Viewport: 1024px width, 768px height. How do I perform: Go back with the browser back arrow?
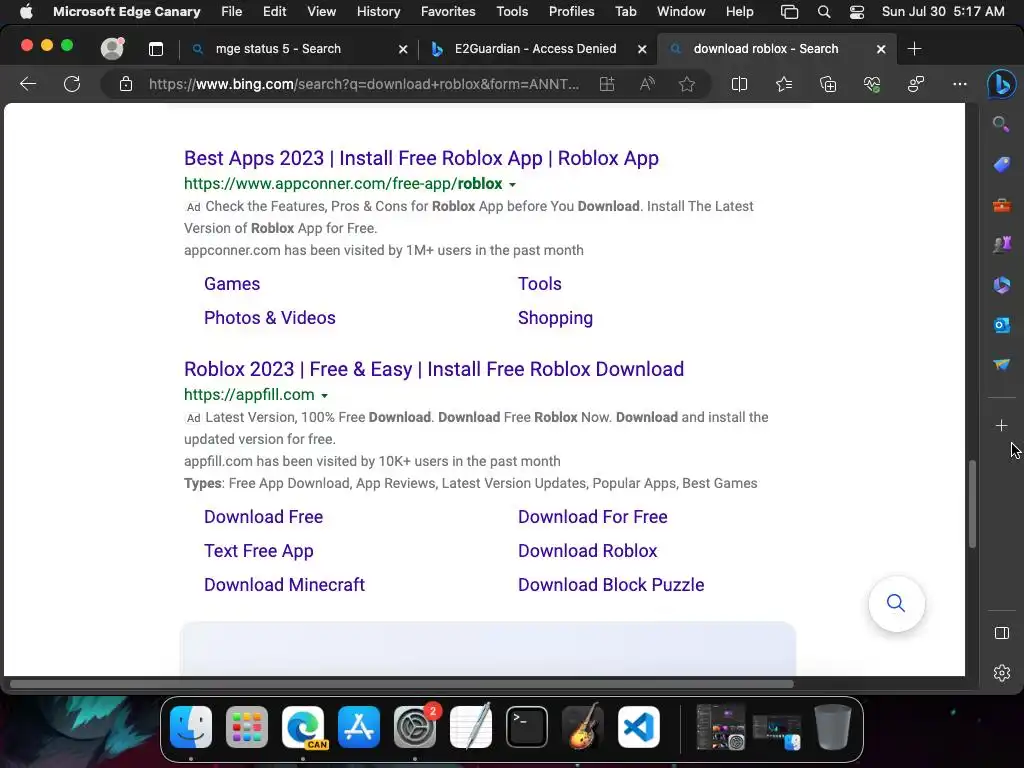coord(28,84)
